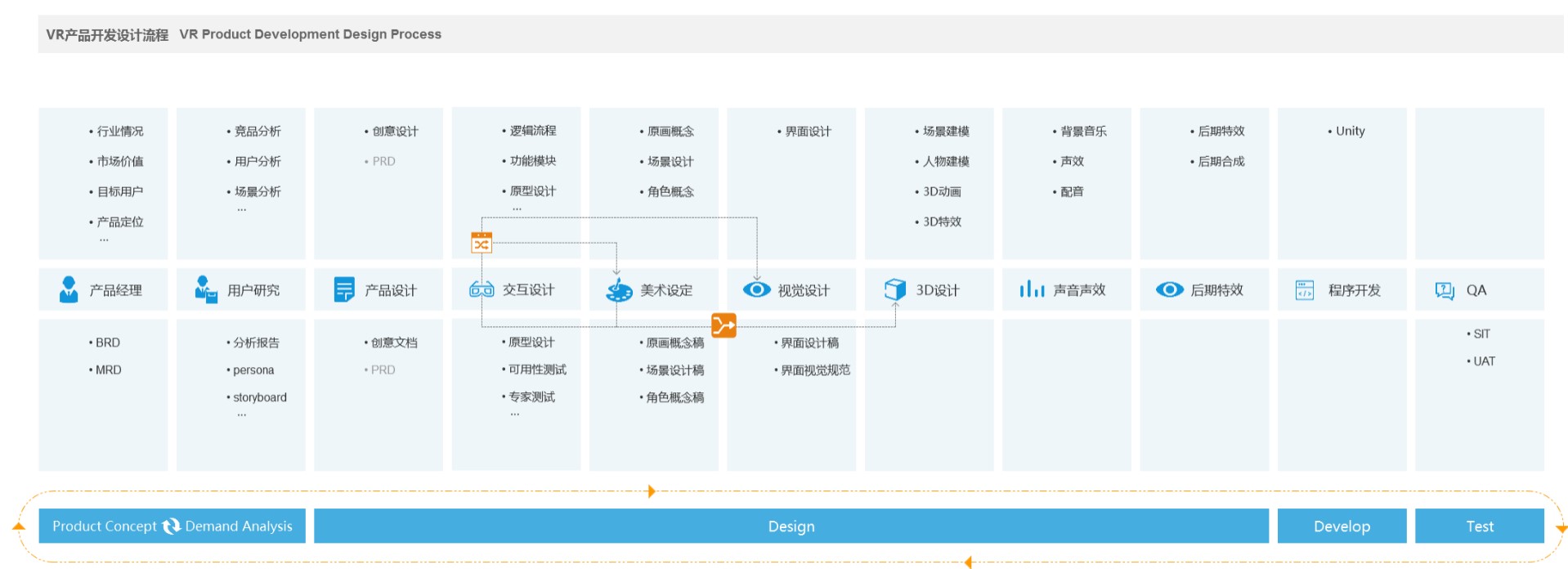1568x569 pixels.
Task: Select the Test phase bar
Action: [x=1480, y=526]
